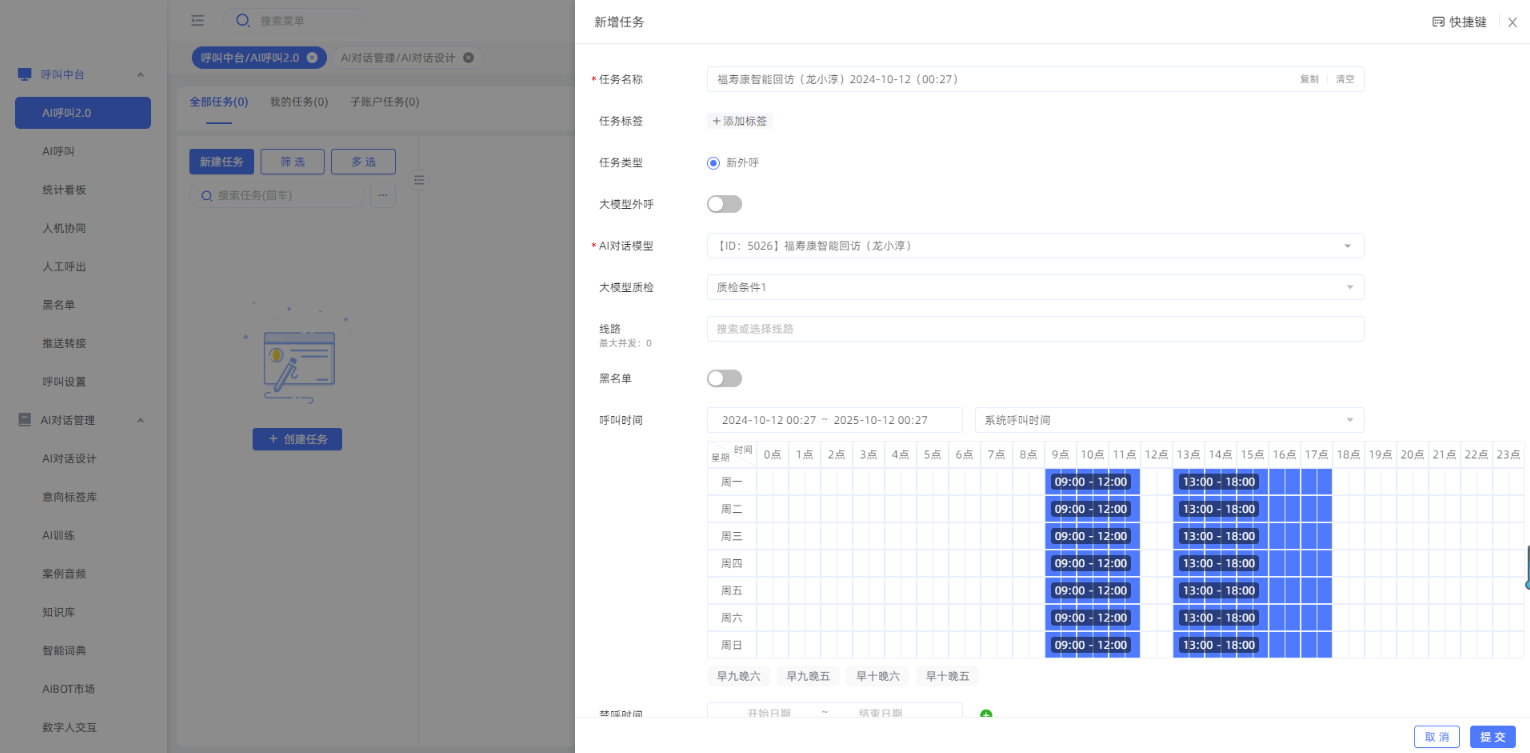This screenshot has width=1530, height=753.
Task: Switch to the 我的任务(0) tab
Action: pyautogui.click(x=298, y=102)
